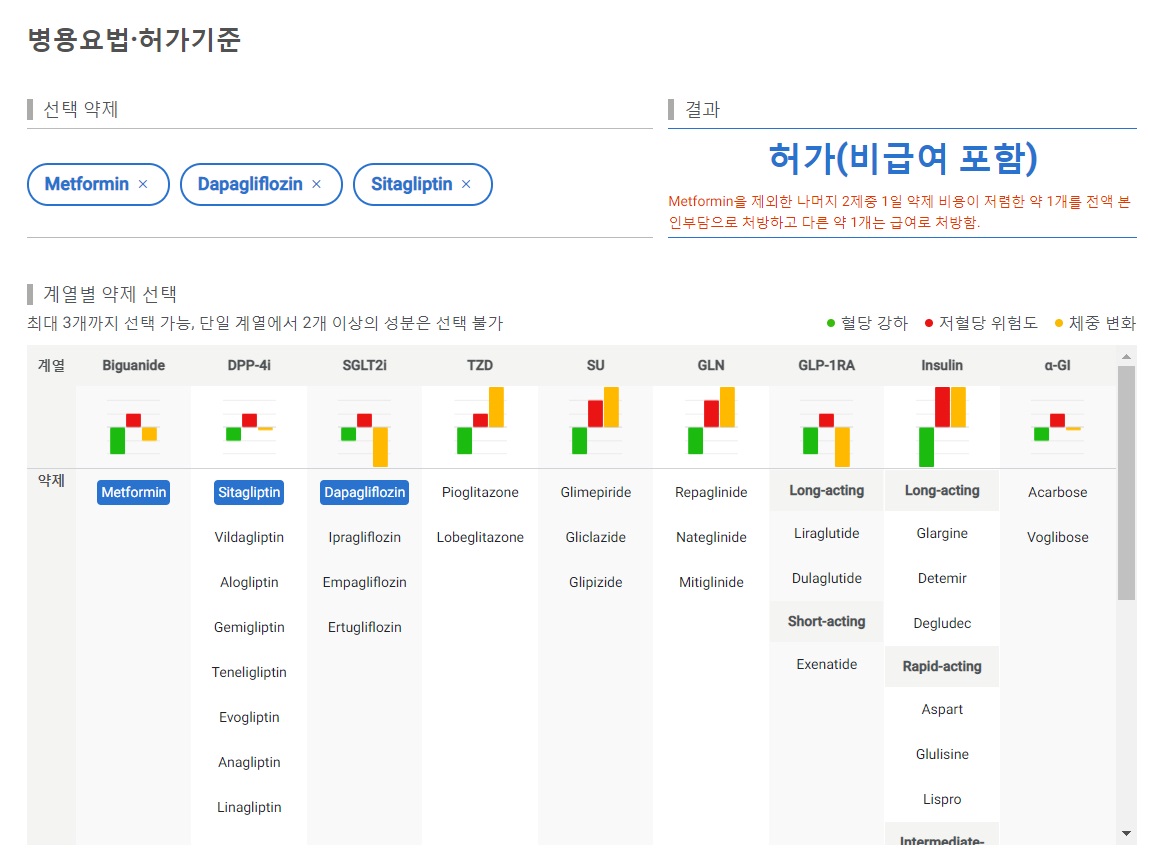Screen dimensions: 1167x857
Task: Click the SU effect bars icon
Action: (x=596, y=424)
